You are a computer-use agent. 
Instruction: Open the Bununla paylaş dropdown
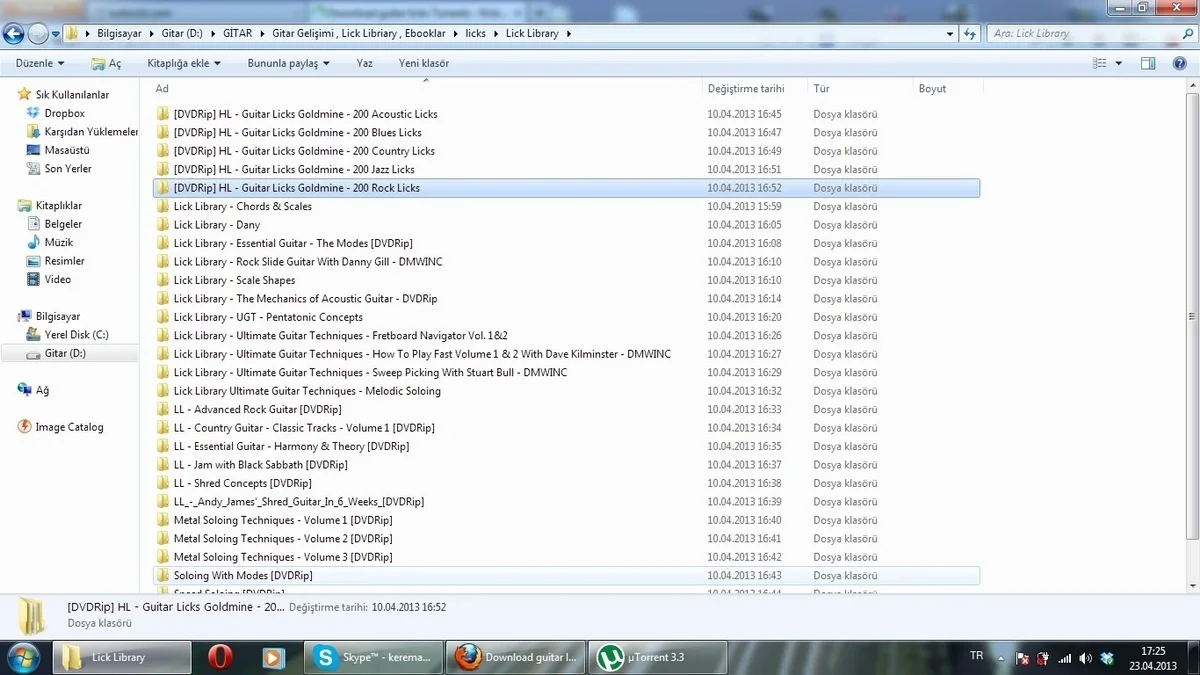point(288,63)
